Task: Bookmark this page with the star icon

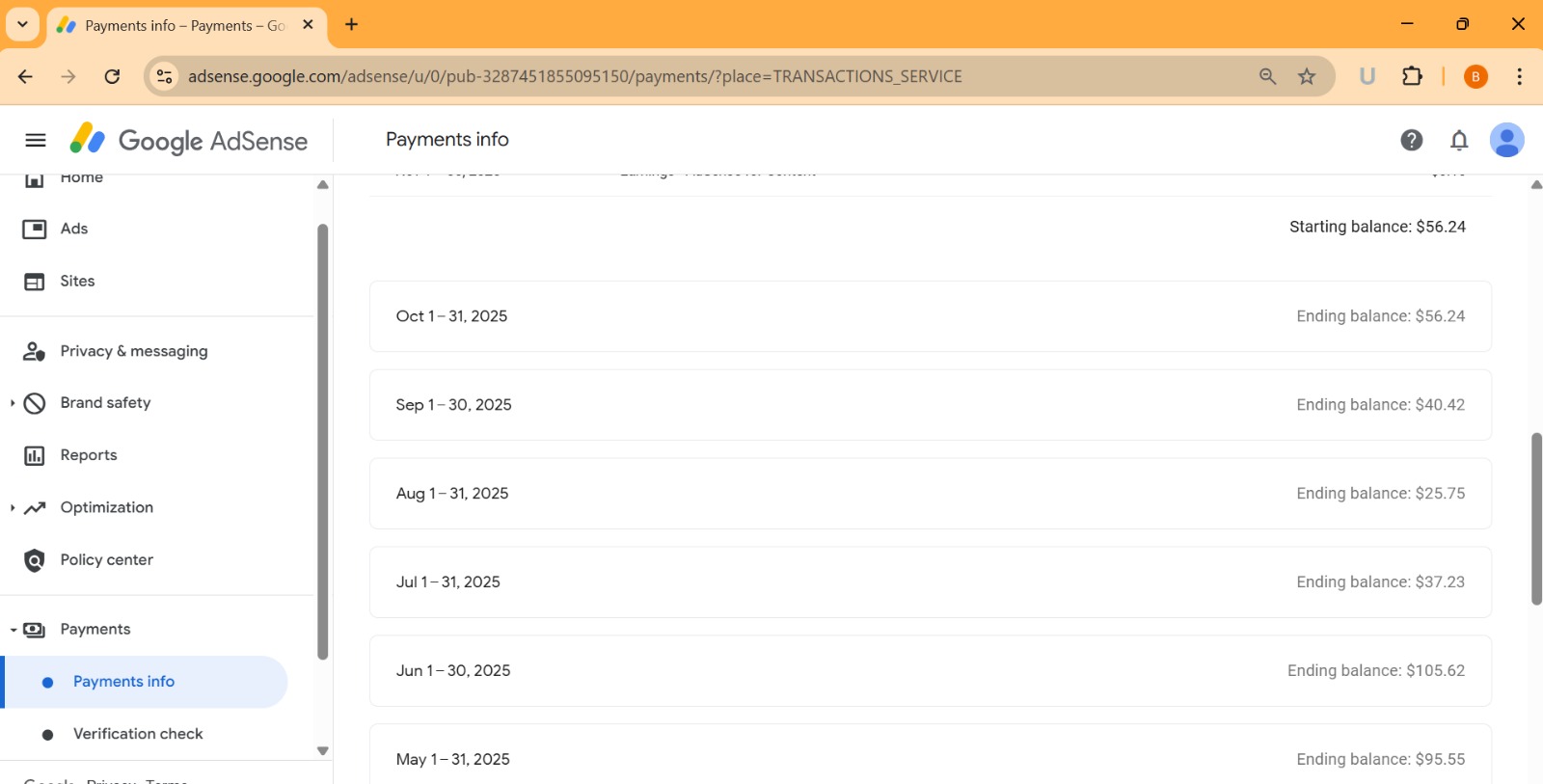Action: coord(1307,77)
